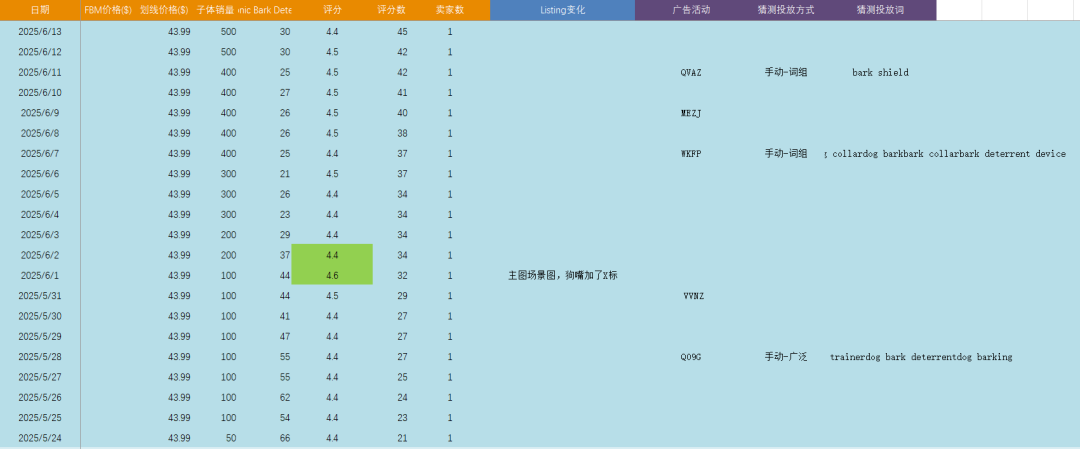Select keyword cell starting with trainerdog bark
The width and height of the screenshot is (1080, 449).
tap(921, 357)
